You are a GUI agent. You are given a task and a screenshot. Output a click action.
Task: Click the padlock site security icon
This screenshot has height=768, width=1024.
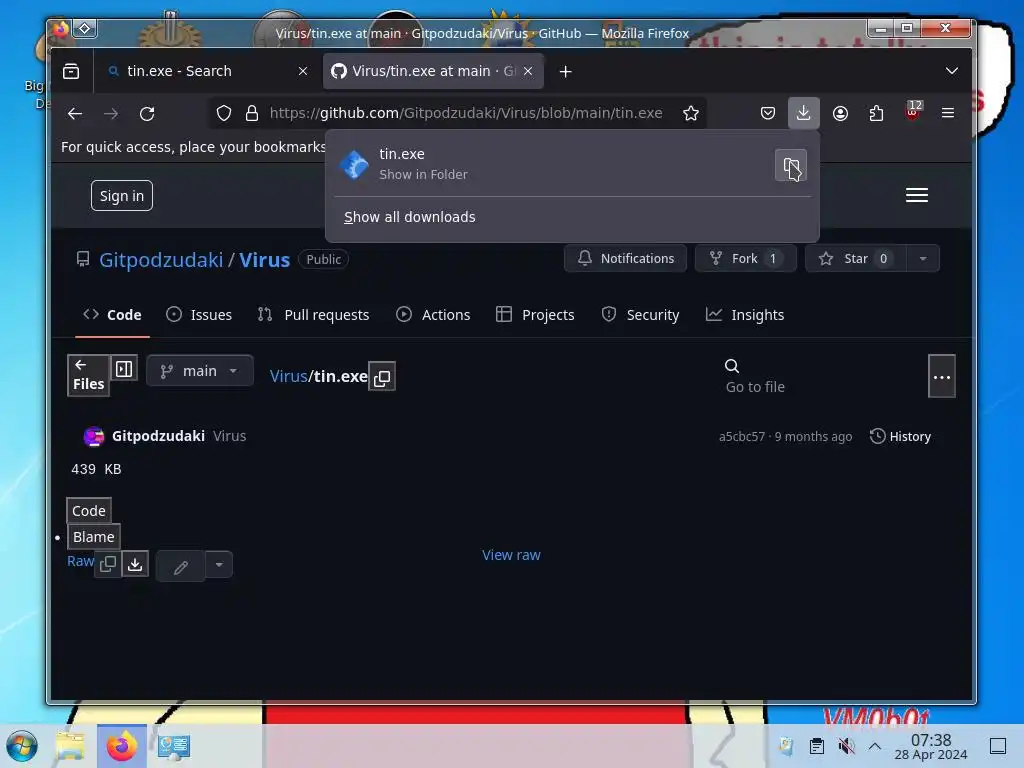pos(251,114)
